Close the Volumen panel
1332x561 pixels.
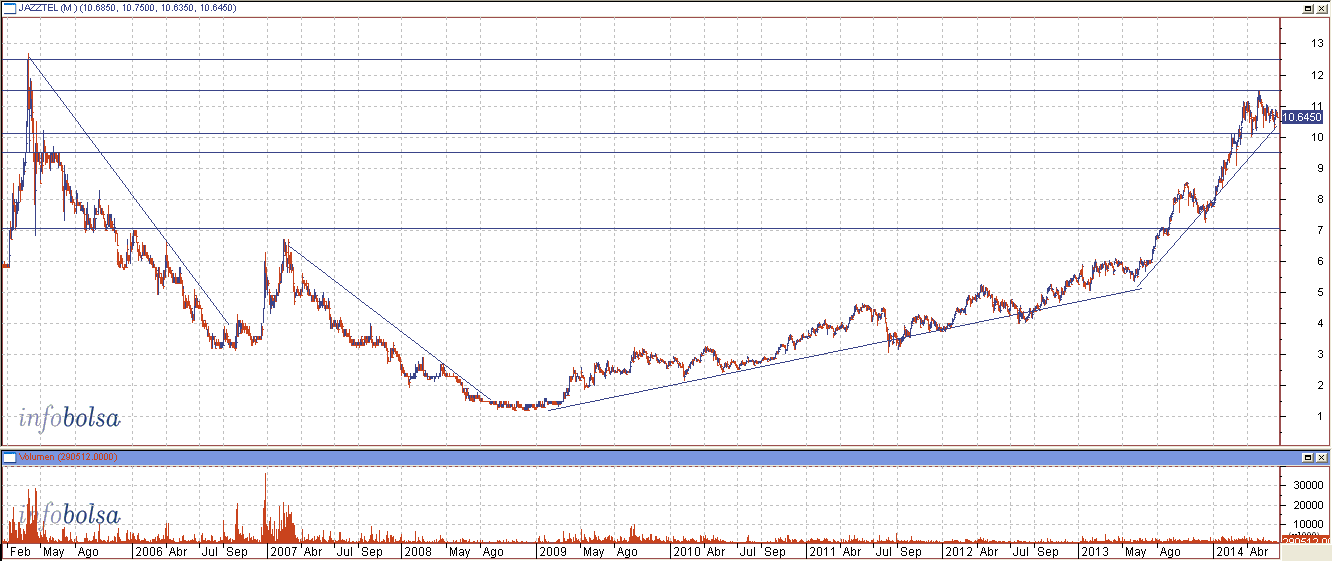coord(1321,457)
